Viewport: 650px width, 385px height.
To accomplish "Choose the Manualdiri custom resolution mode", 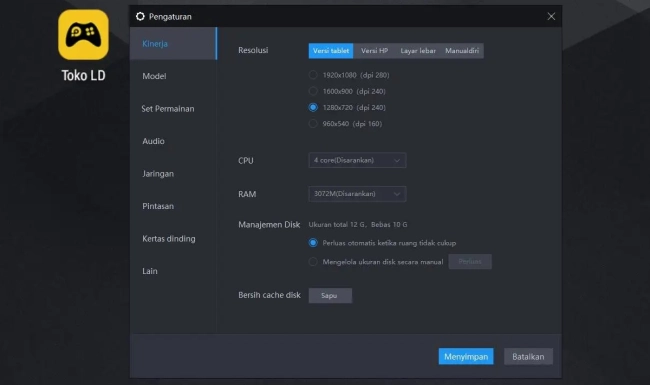I will (462, 51).
